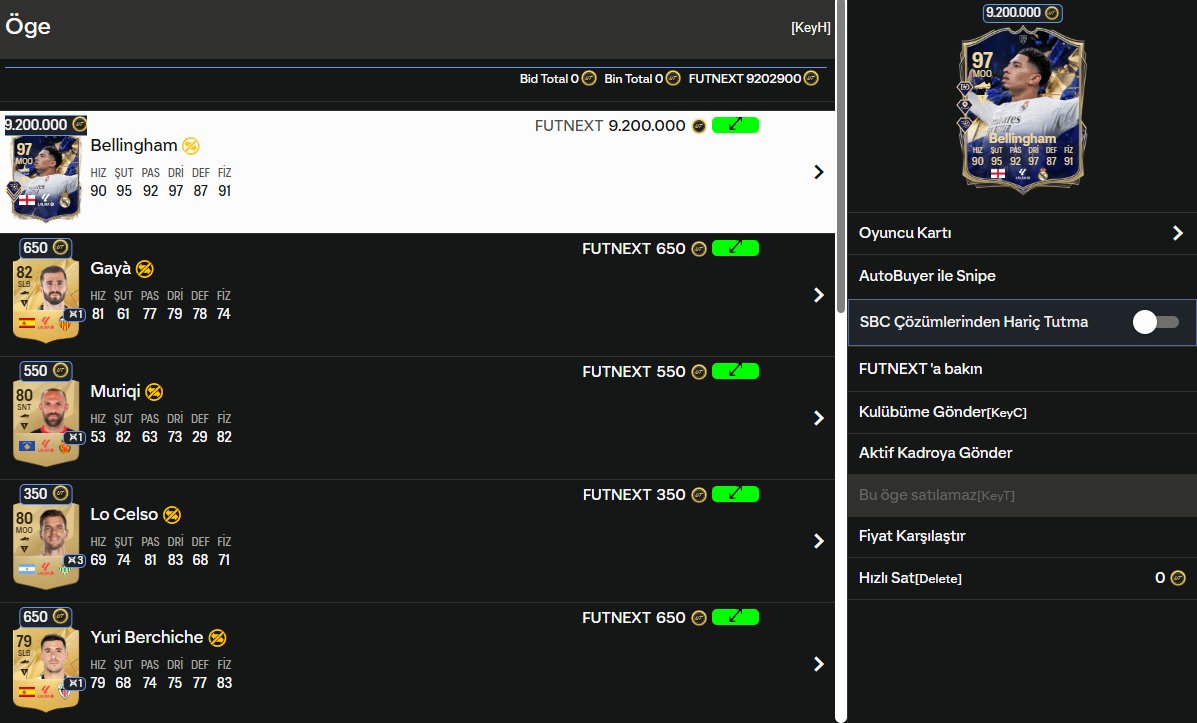Click Muriqi player name

point(115,392)
